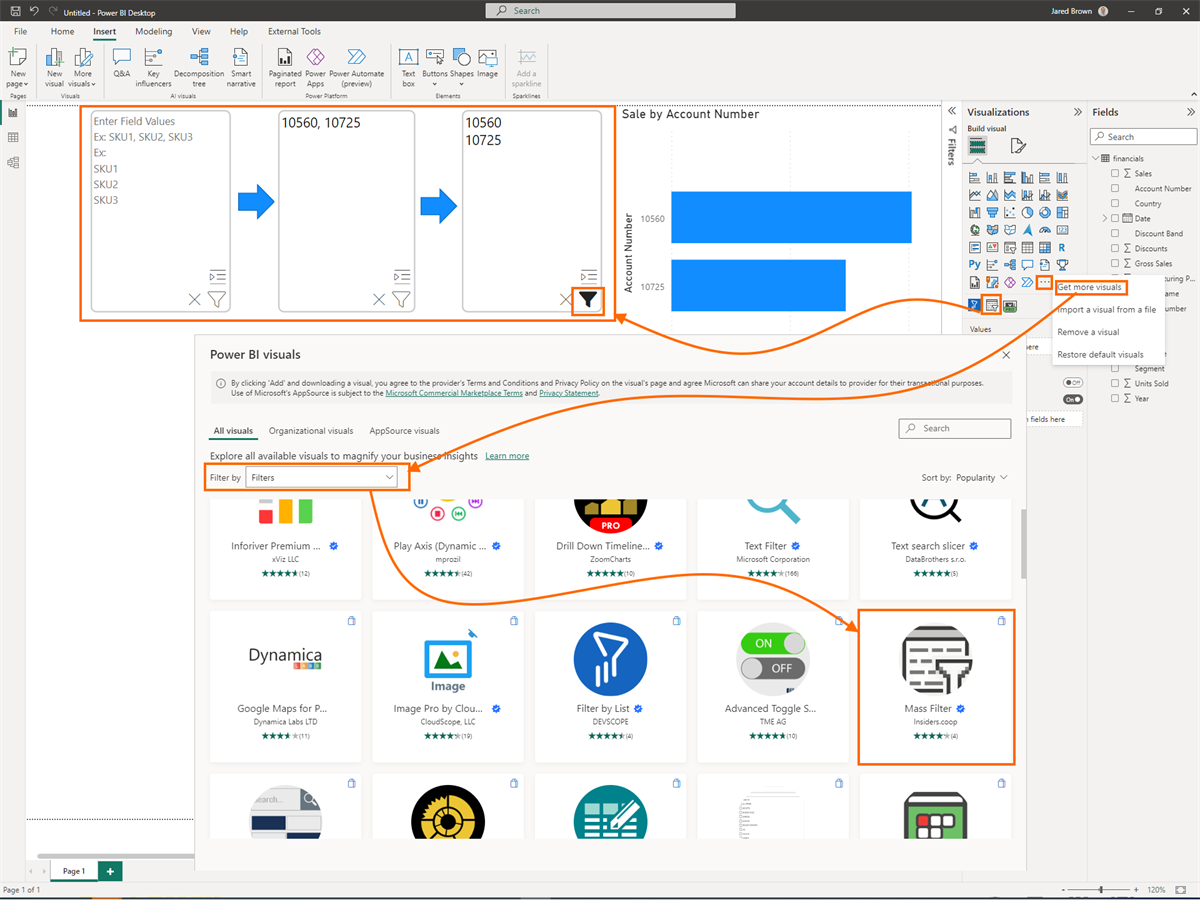Screen dimensions: 1200x900
Task: Add a Smart narrative visual
Action: click(x=241, y=67)
